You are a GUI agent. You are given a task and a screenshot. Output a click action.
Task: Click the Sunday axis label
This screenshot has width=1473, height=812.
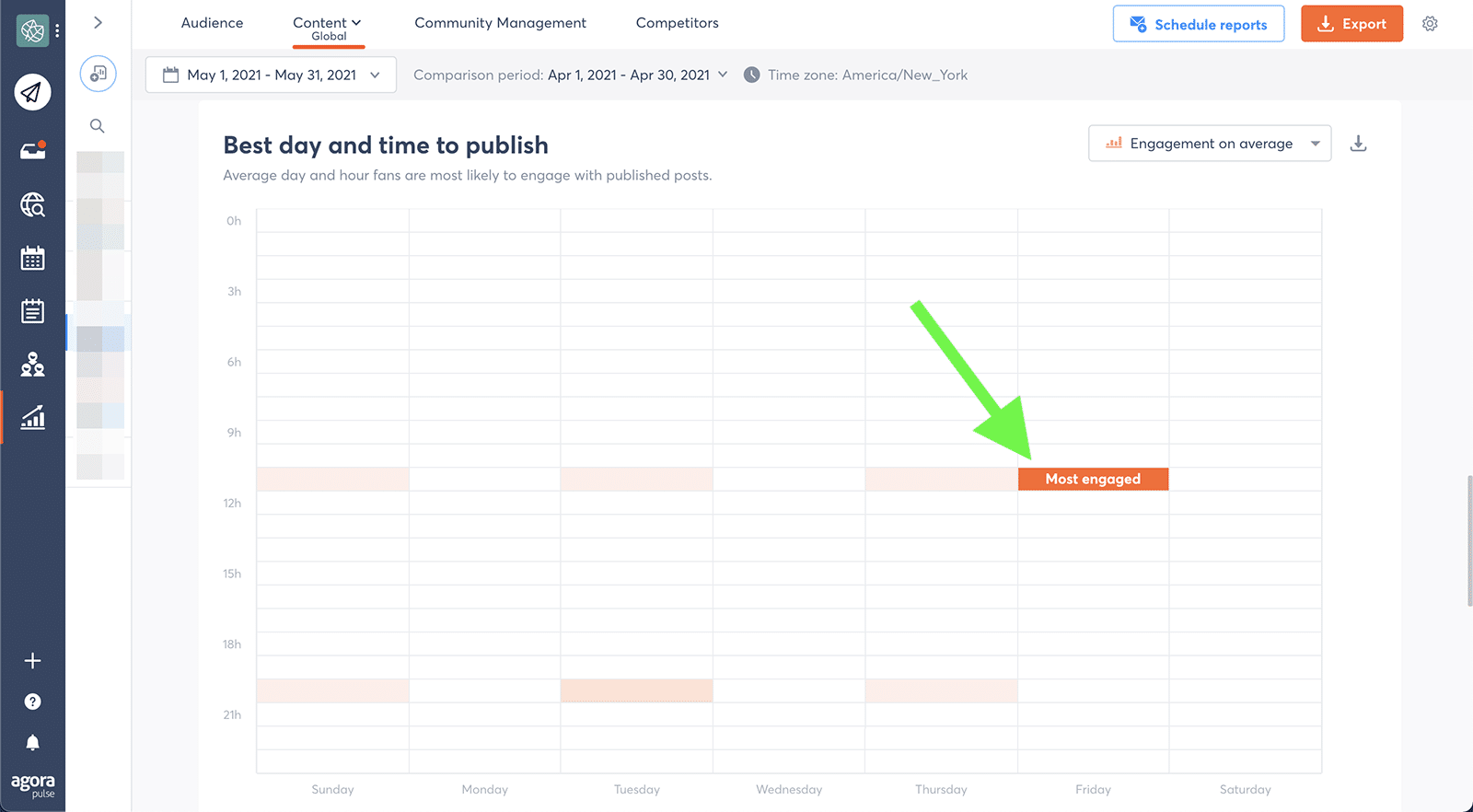332,789
